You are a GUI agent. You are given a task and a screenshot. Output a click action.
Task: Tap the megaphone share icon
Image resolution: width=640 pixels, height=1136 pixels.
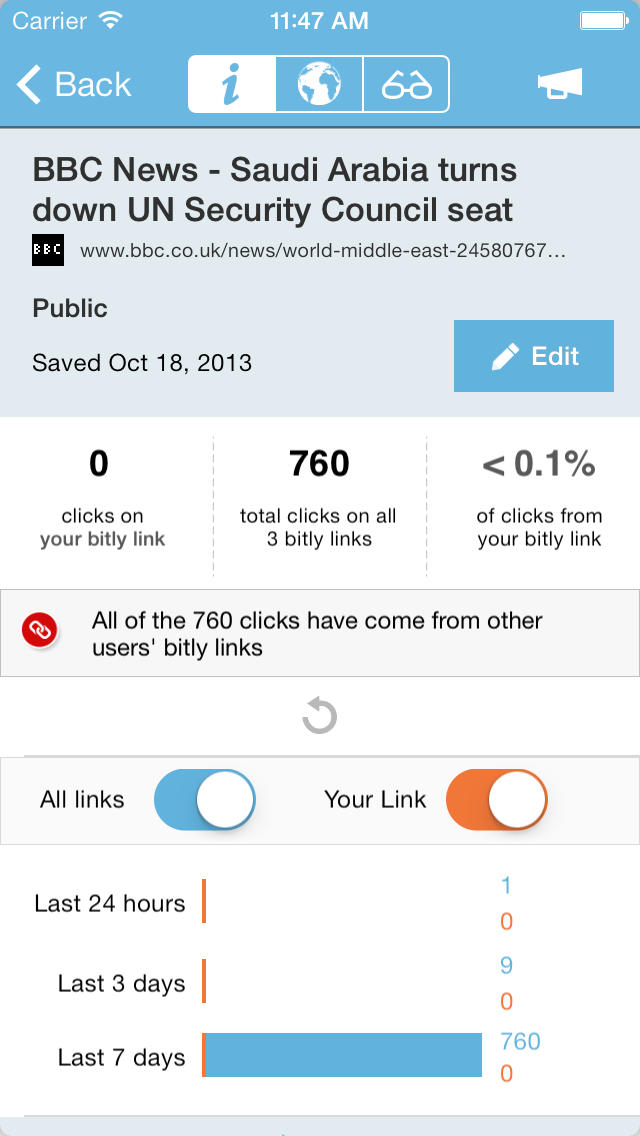pyautogui.click(x=560, y=83)
